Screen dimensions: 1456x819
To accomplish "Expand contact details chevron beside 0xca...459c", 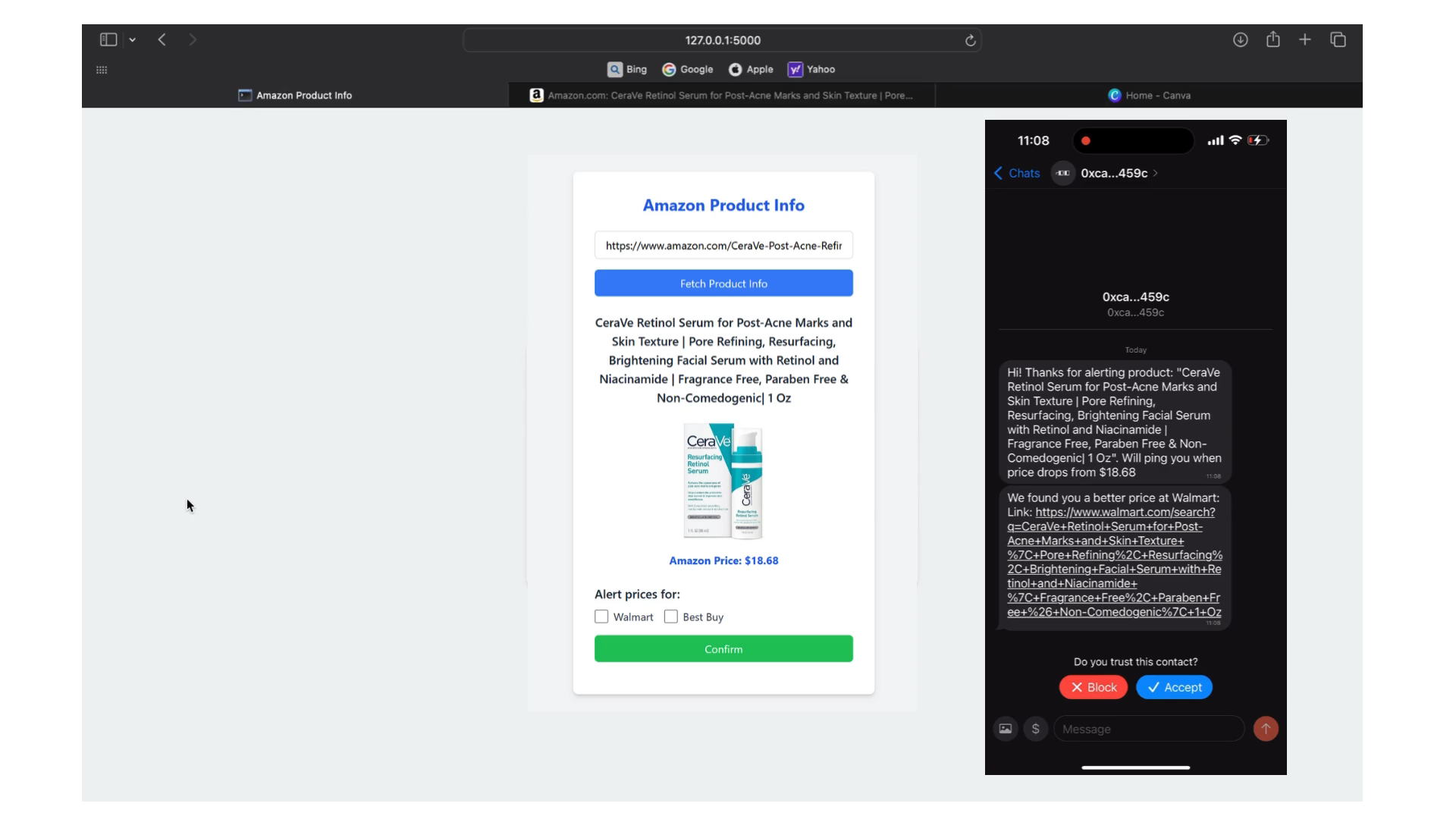I will (x=1155, y=174).
